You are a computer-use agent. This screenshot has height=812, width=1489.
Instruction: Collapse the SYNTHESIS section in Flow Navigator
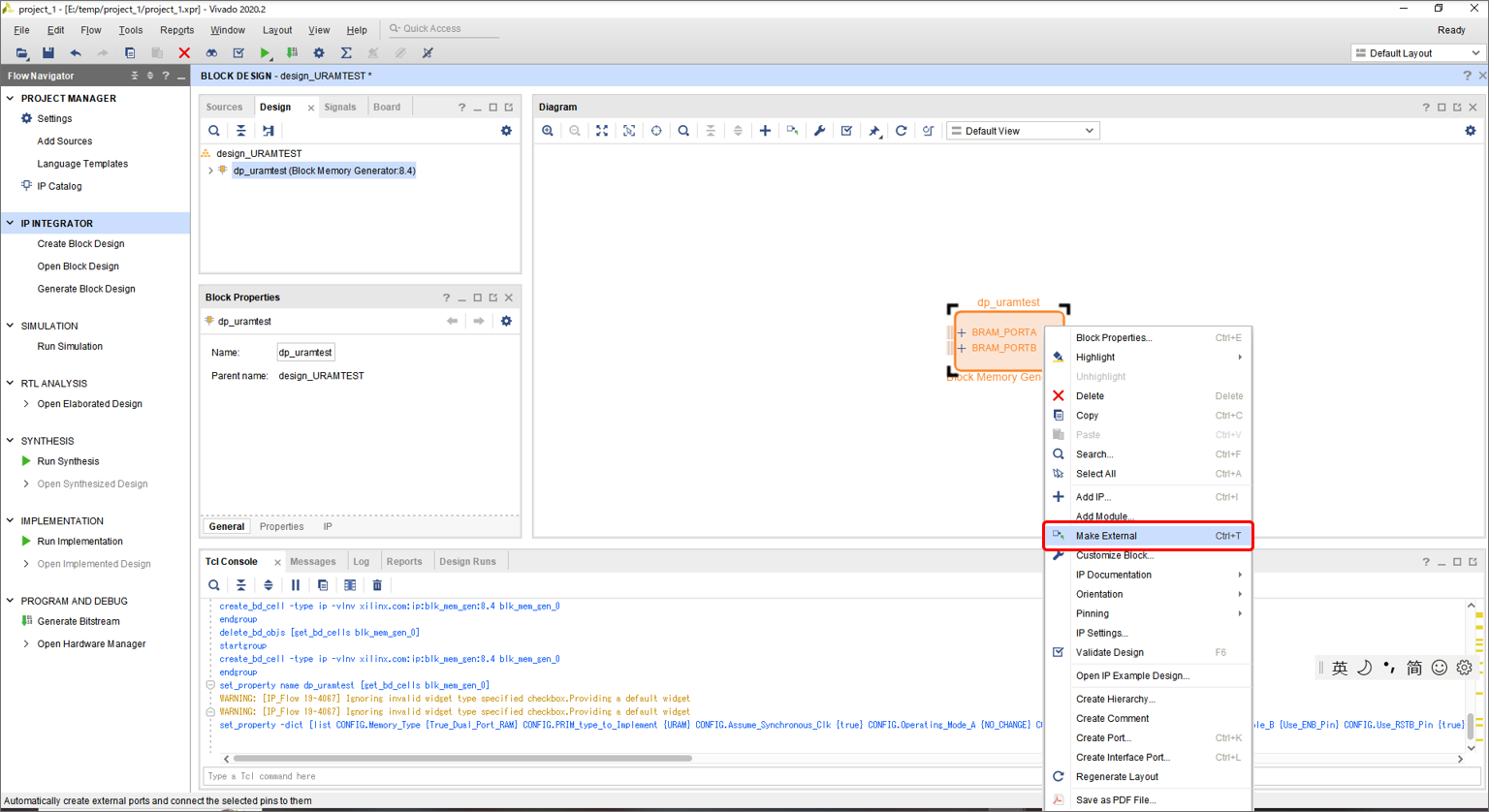pos(11,441)
